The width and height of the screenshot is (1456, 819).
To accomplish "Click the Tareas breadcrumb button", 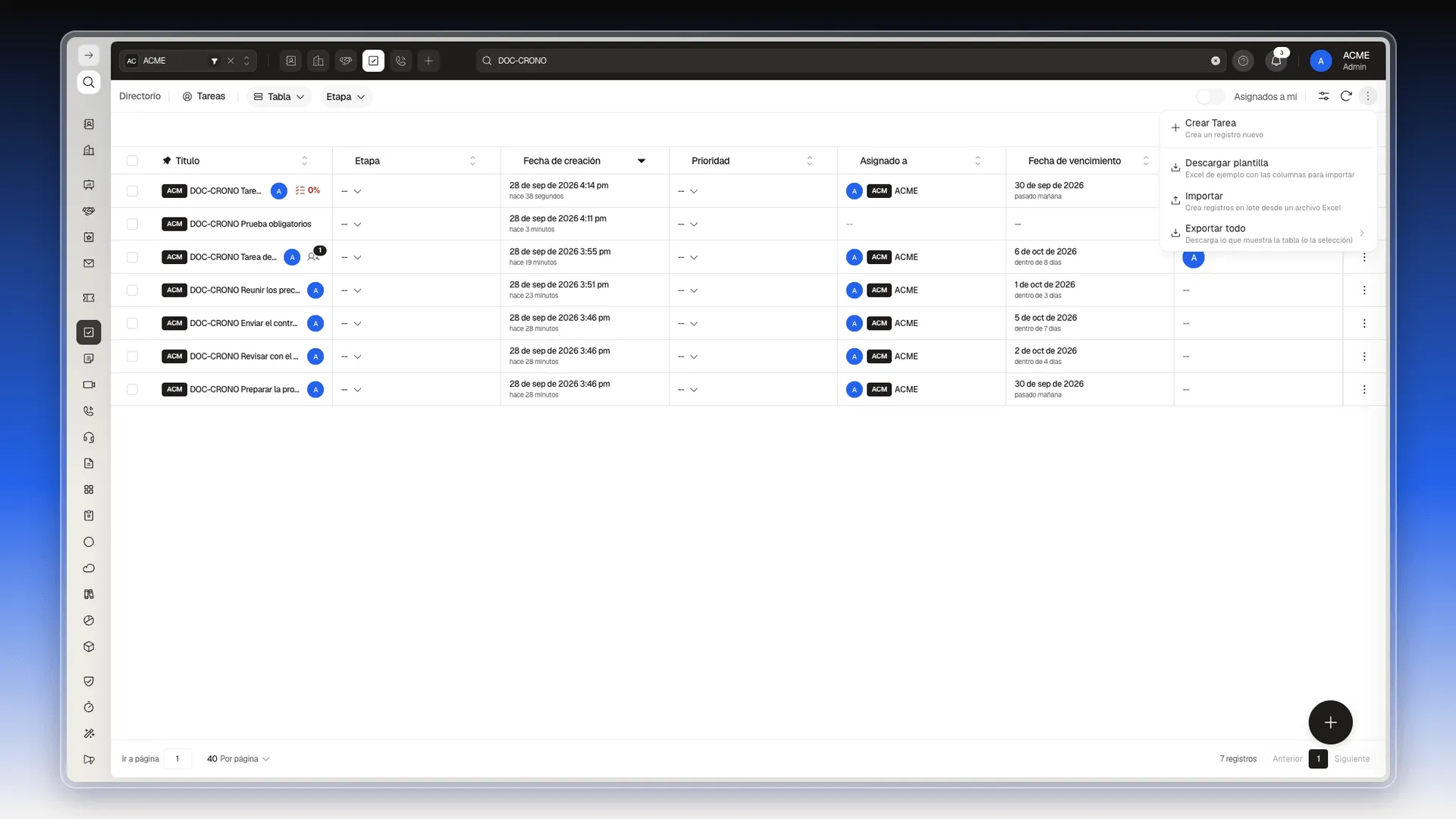I will (204, 96).
